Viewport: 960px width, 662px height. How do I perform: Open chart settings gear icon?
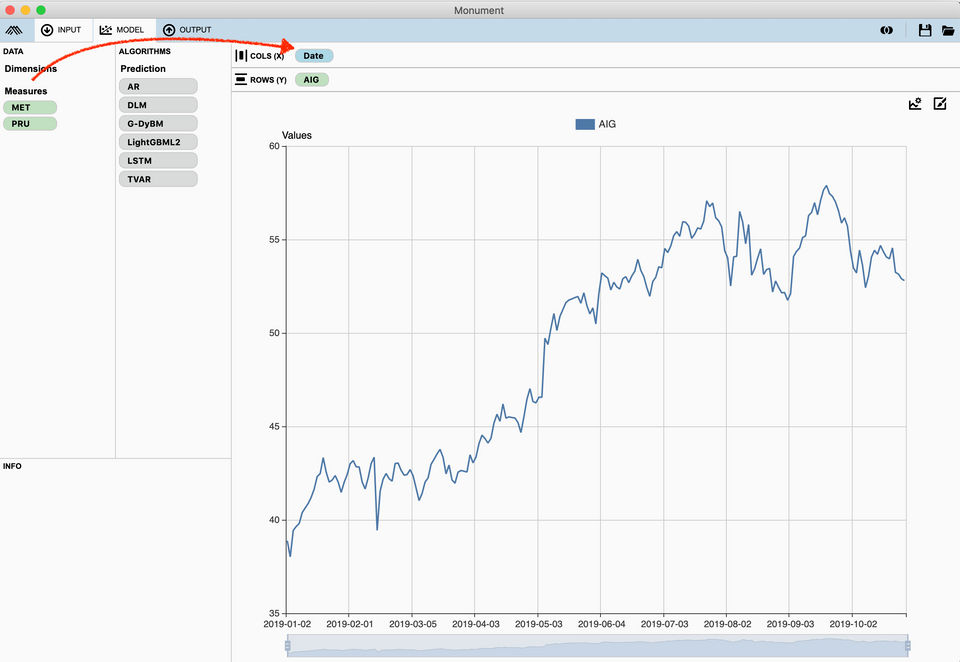click(915, 103)
